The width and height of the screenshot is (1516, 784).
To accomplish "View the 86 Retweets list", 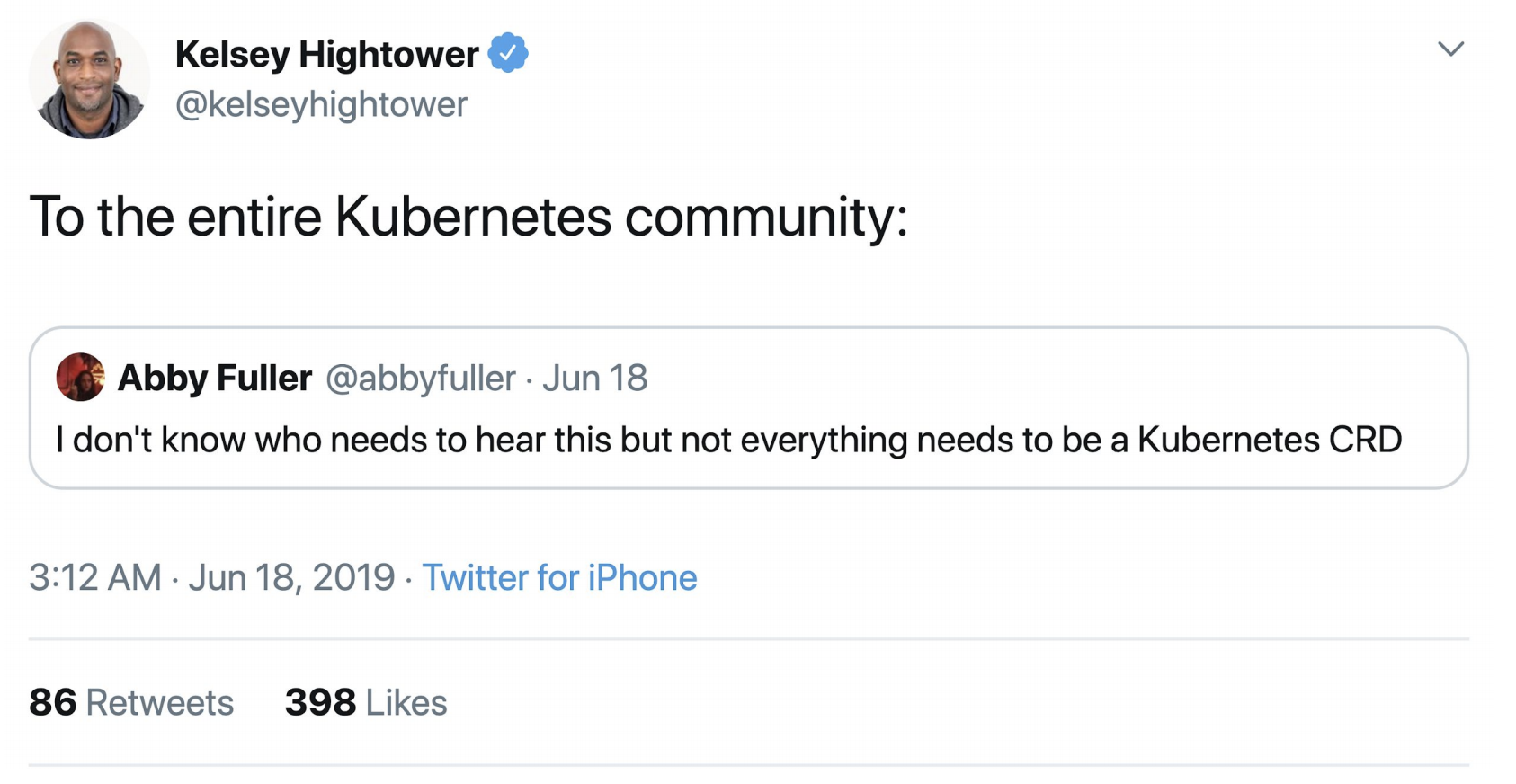I will point(131,702).
